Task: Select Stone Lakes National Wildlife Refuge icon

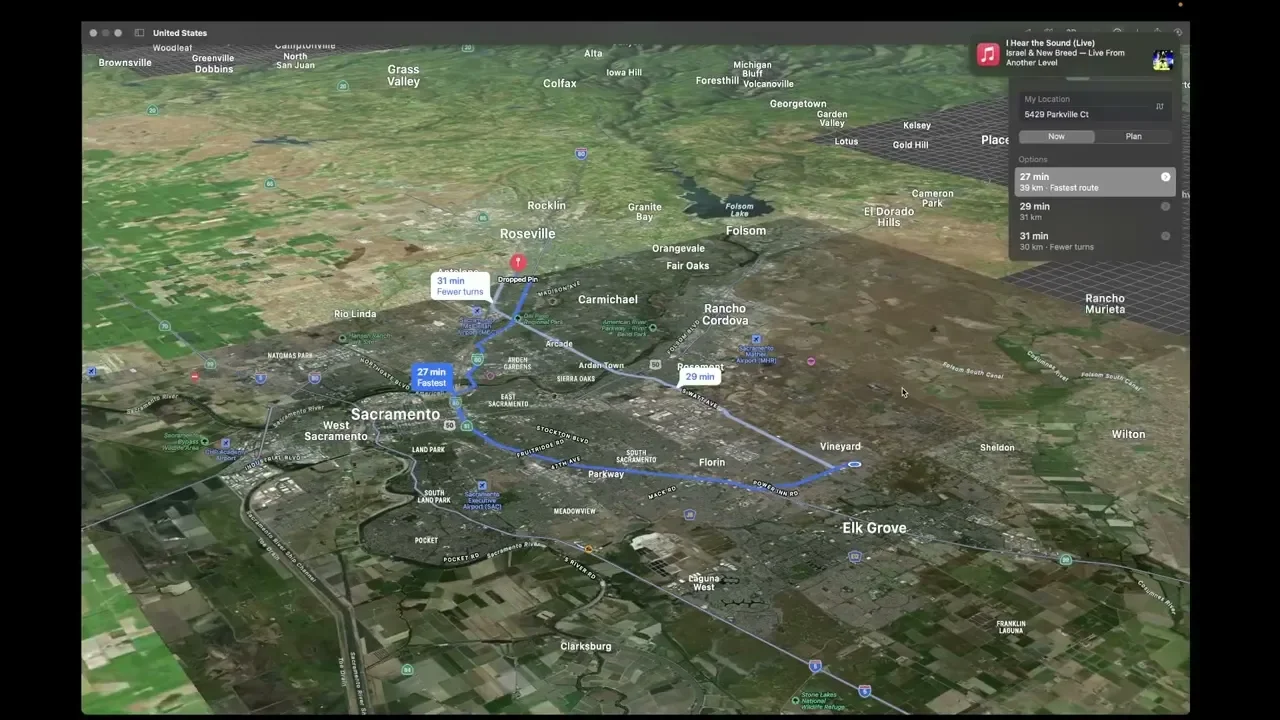Action: [795, 699]
